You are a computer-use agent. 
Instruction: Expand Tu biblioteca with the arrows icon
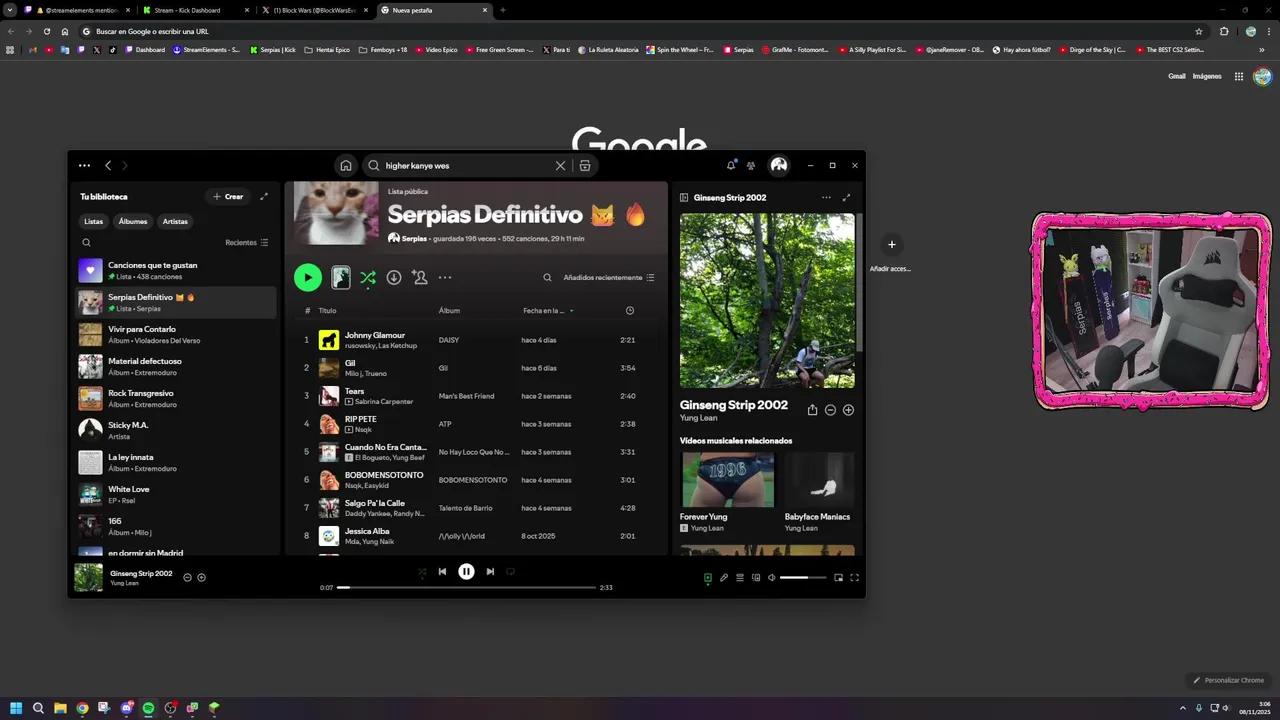(264, 197)
